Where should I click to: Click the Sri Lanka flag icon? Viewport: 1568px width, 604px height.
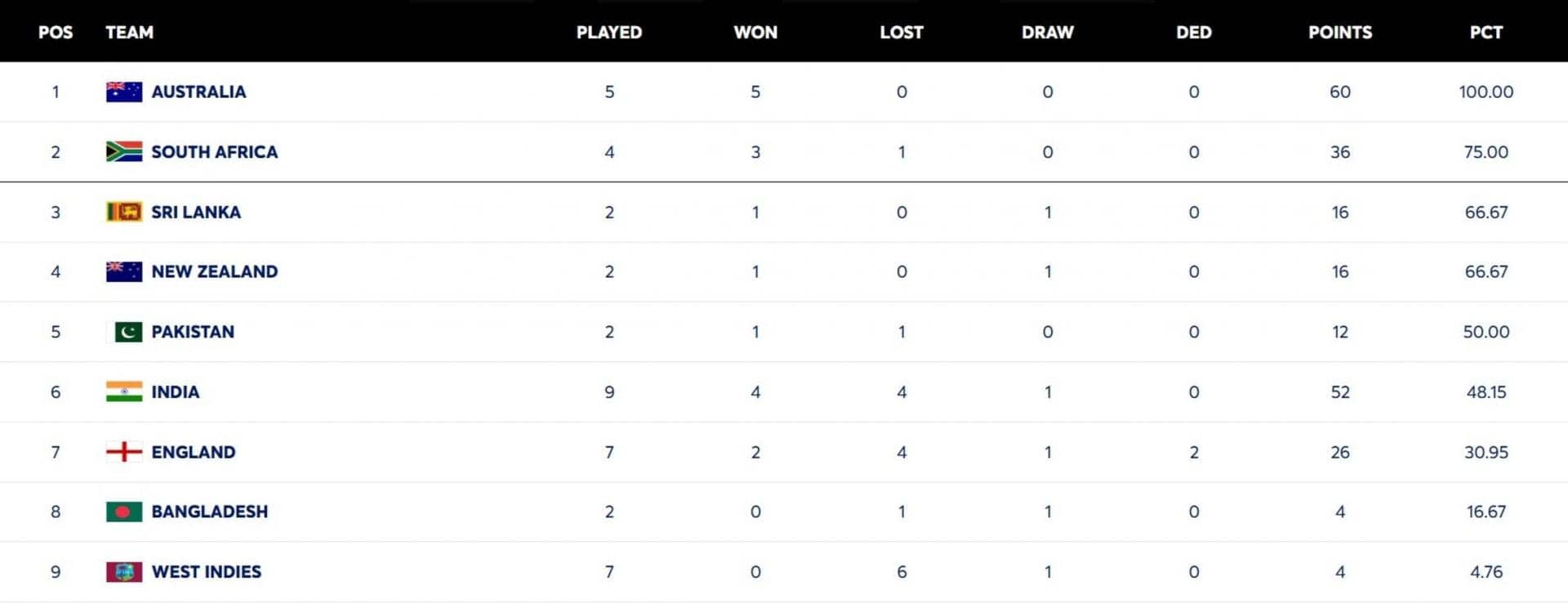click(x=124, y=213)
